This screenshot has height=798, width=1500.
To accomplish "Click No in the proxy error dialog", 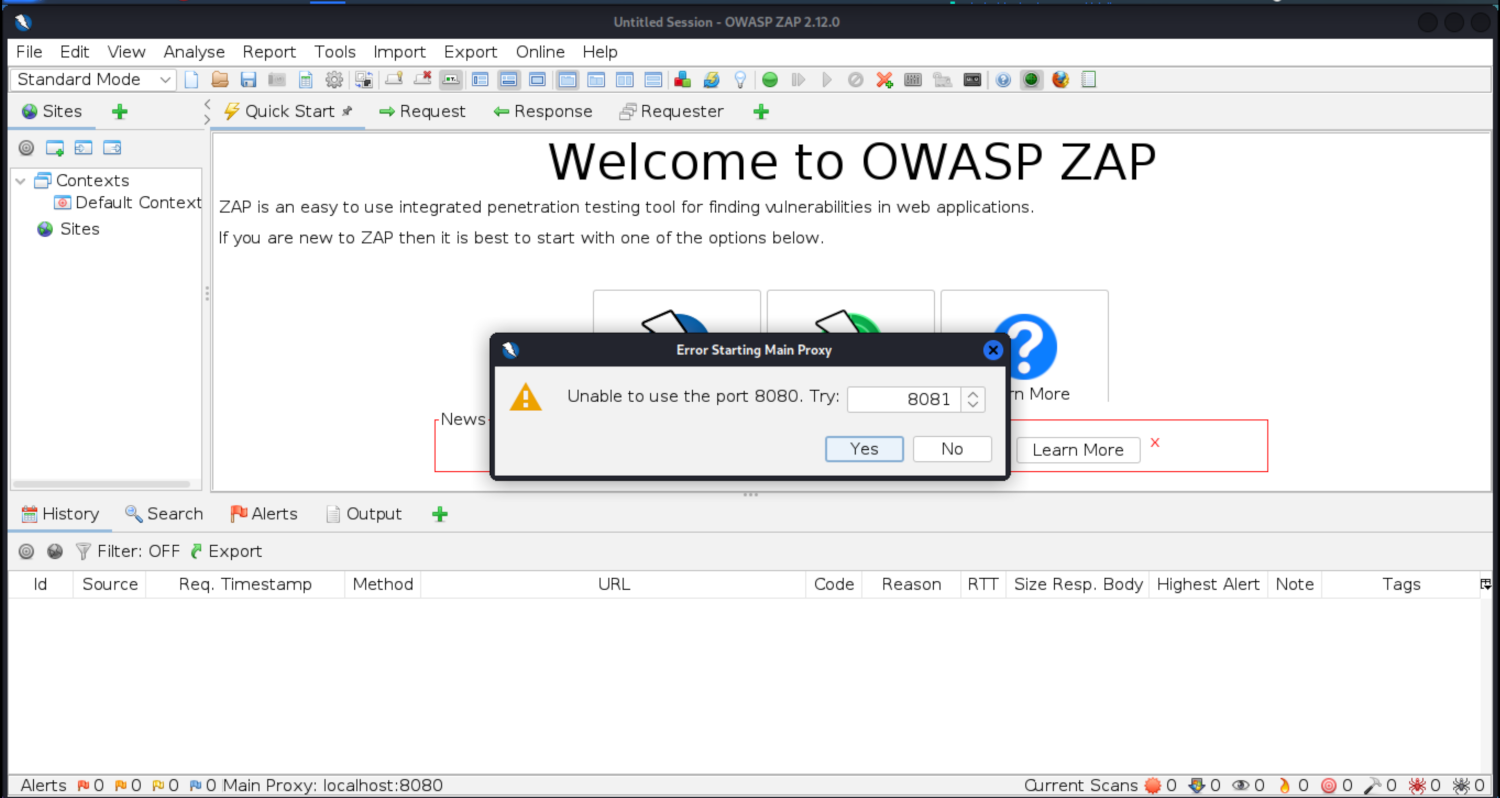I will pos(952,449).
